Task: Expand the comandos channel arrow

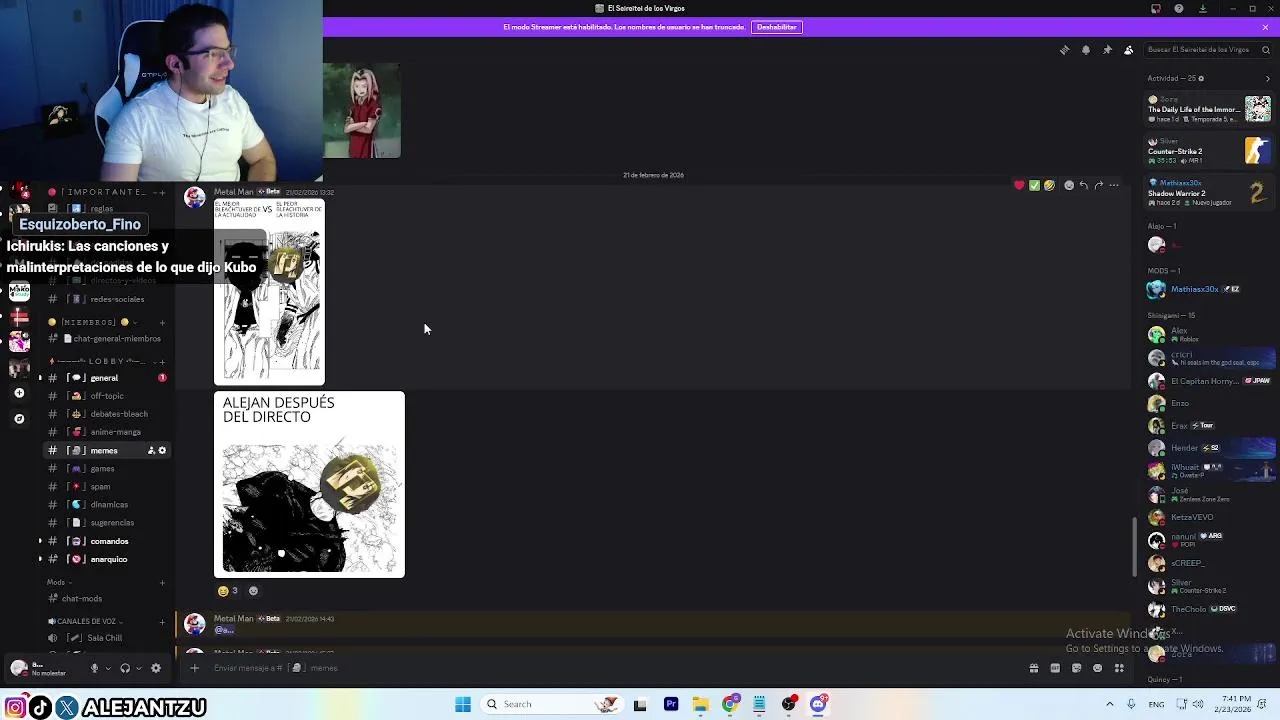Action: 40,541
